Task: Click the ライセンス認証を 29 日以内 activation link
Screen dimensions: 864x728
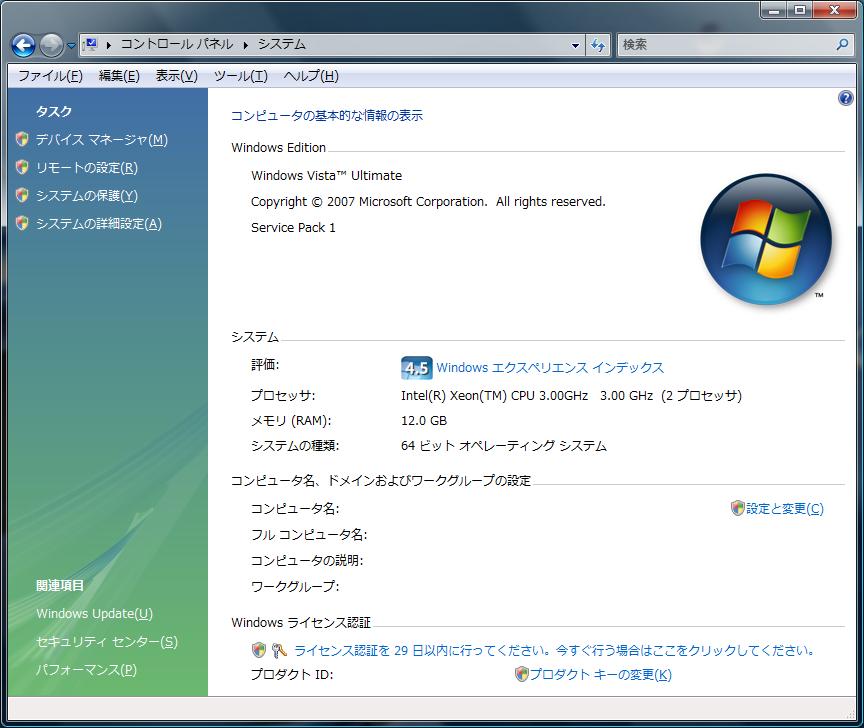Action: point(555,650)
